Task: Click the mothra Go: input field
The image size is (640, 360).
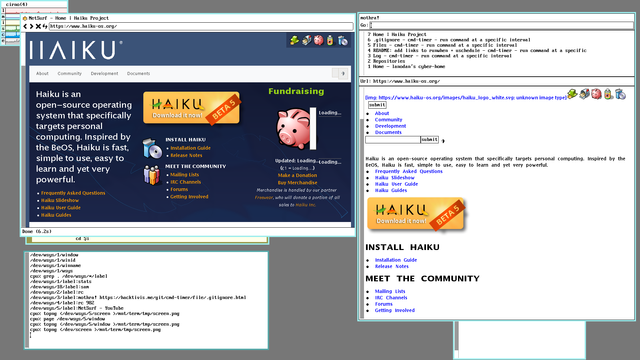Action: tap(502, 25)
